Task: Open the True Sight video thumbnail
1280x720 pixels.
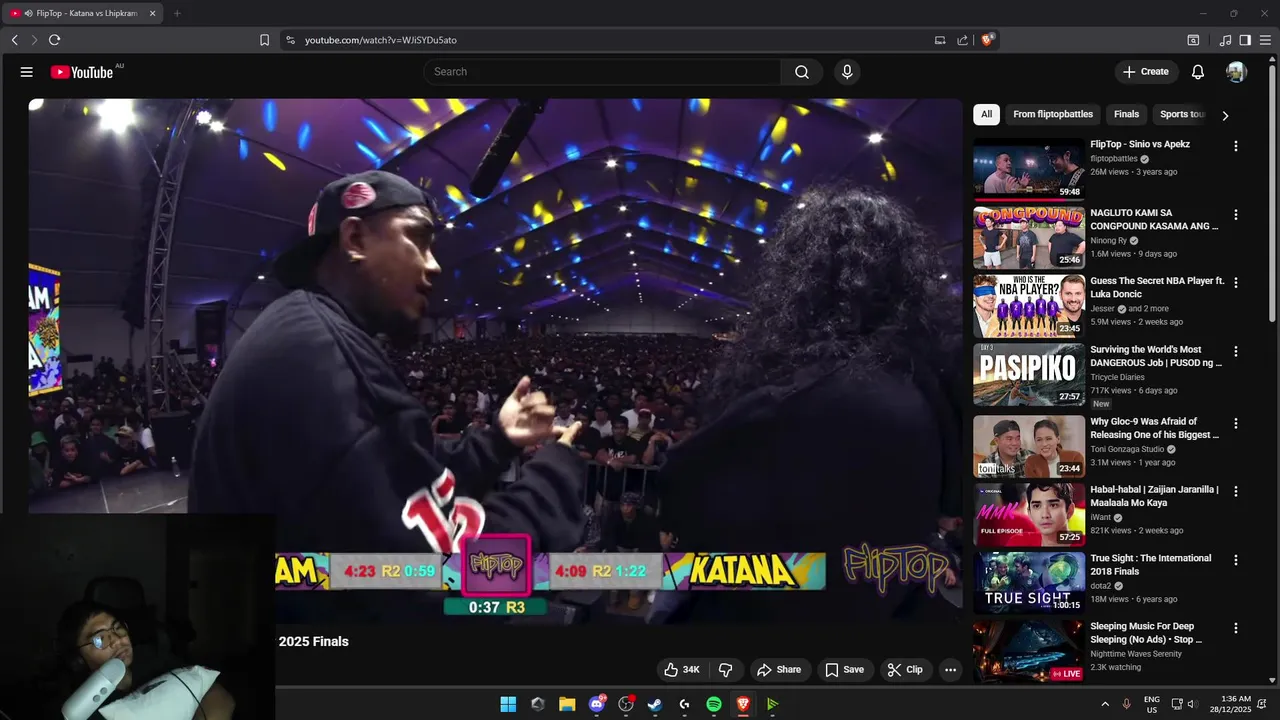Action: click(x=1029, y=583)
